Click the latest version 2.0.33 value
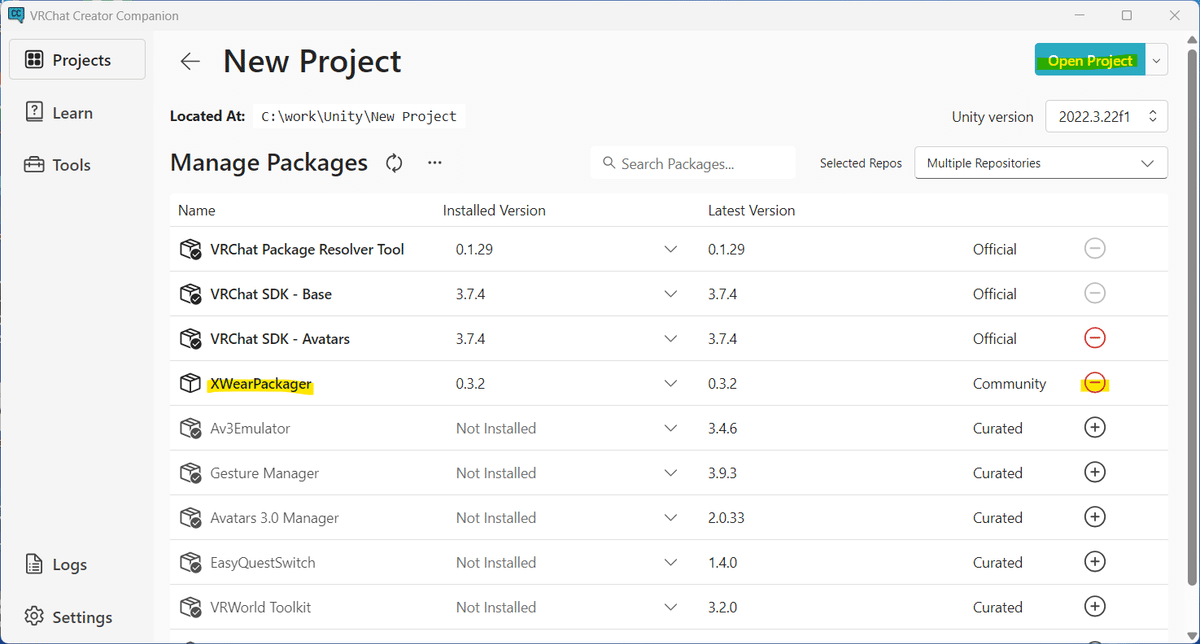1200x644 pixels. [x=726, y=518]
